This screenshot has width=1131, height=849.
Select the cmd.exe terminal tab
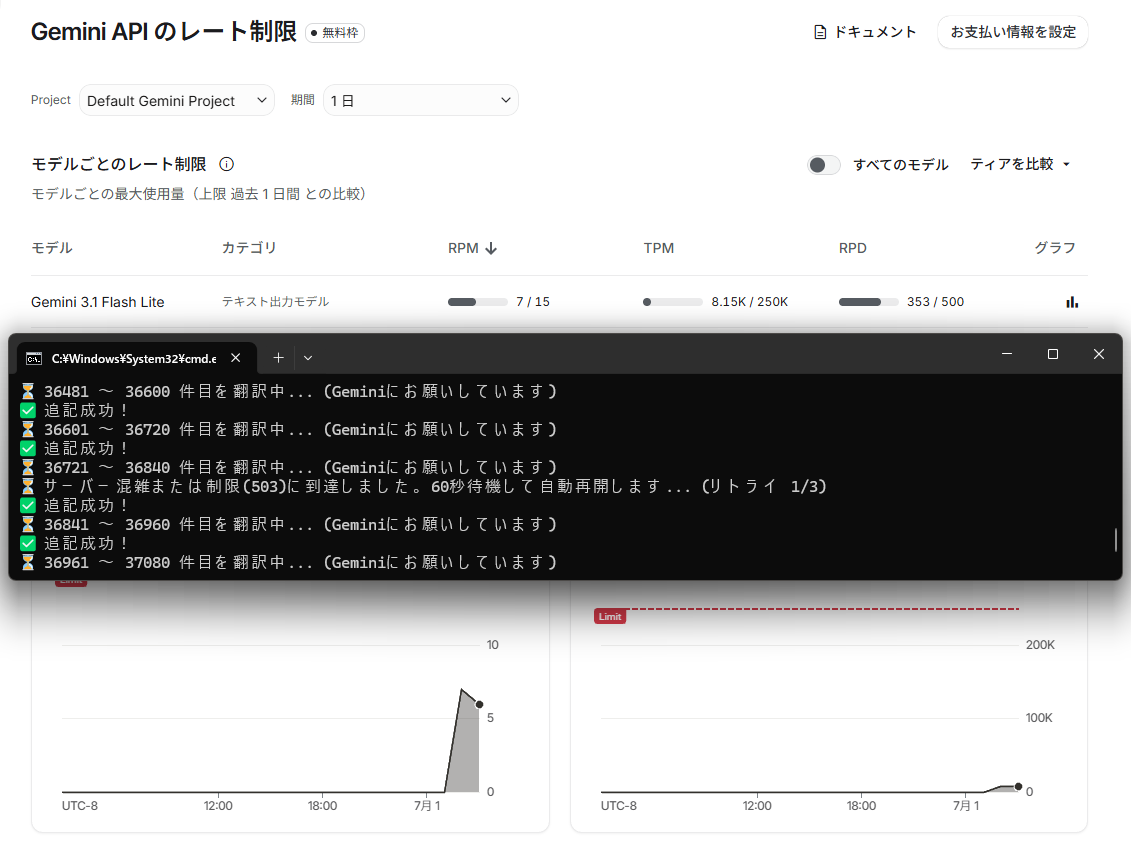pos(136,358)
